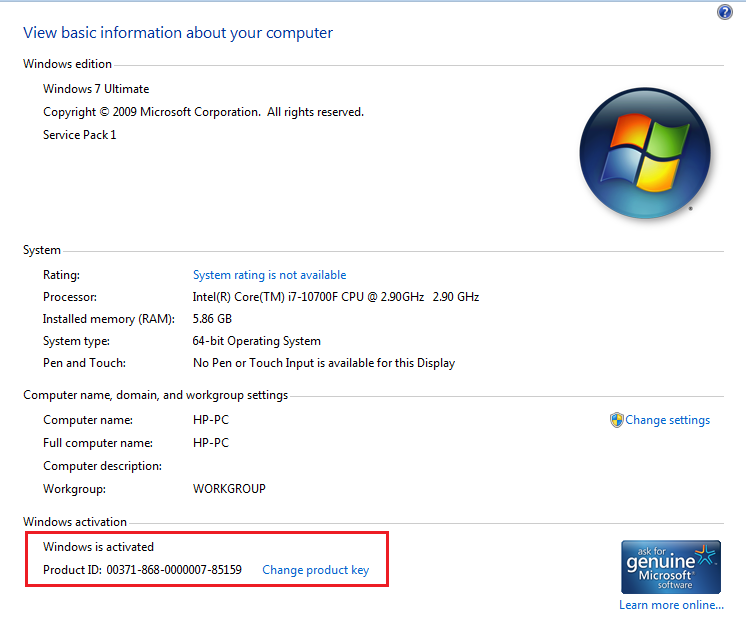Click the shield icon beside Change settings
Viewport: 746px width, 623px height.
pyautogui.click(x=617, y=420)
